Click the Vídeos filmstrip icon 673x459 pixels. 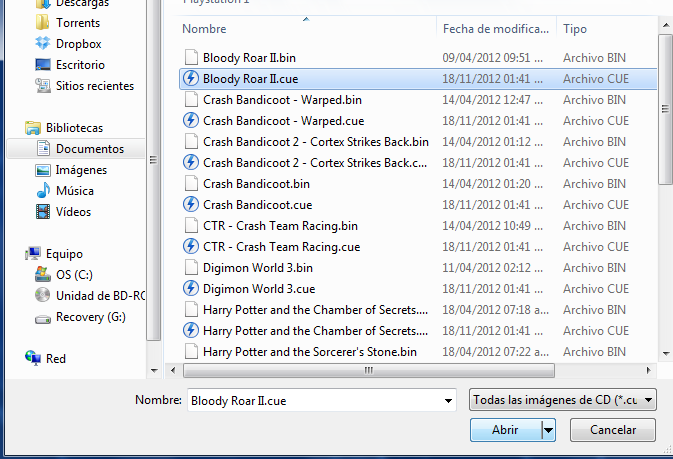tap(42, 211)
